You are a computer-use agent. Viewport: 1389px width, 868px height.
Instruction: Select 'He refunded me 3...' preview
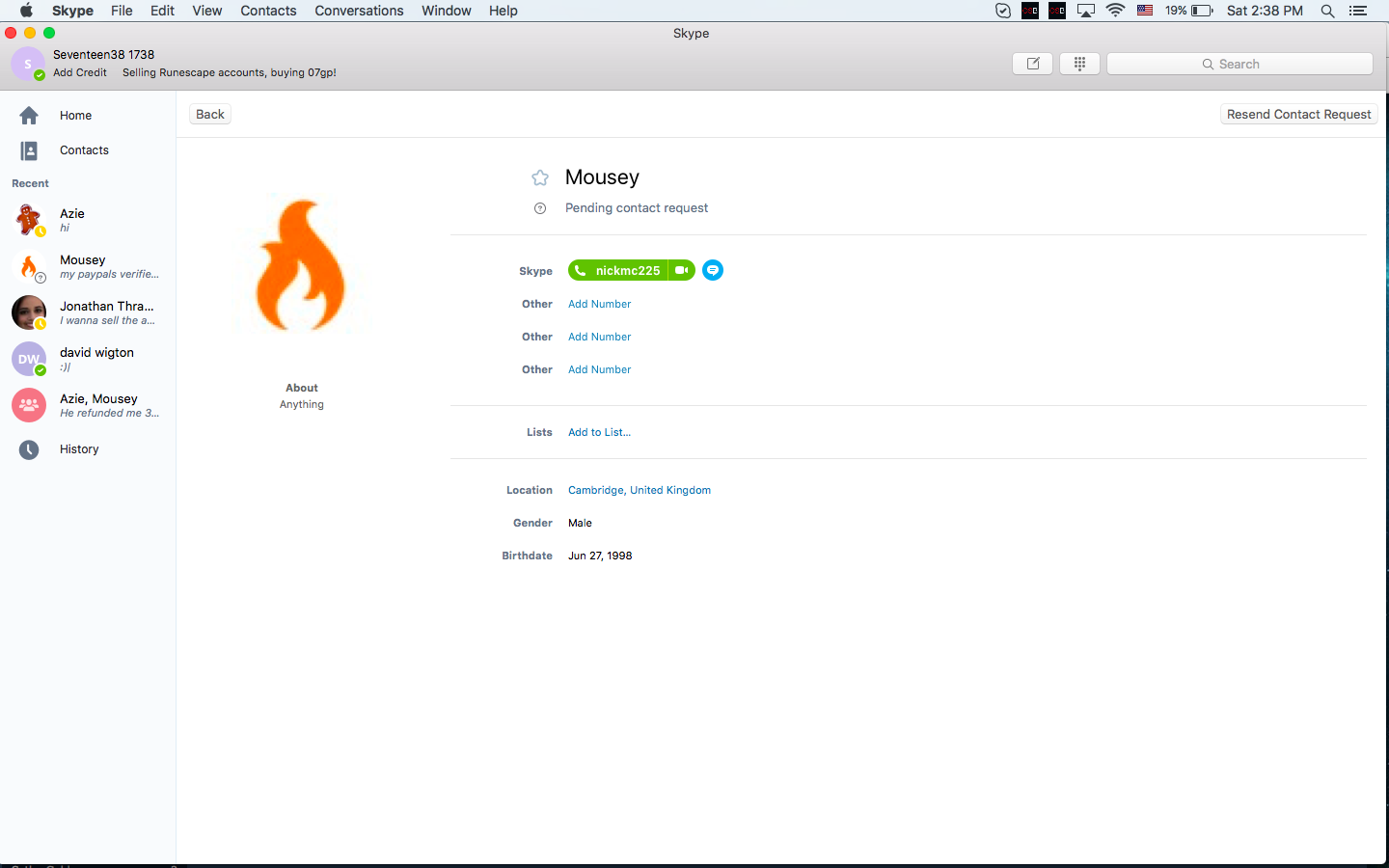(109, 413)
